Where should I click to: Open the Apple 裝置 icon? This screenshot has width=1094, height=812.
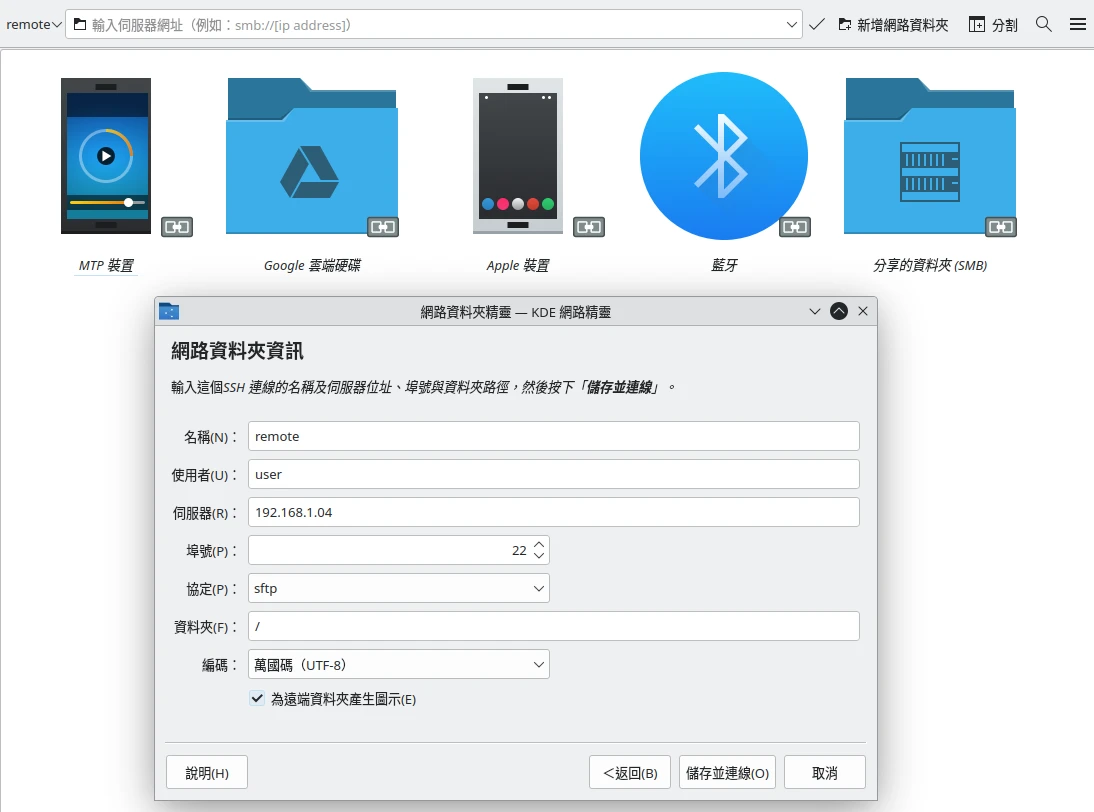(517, 156)
